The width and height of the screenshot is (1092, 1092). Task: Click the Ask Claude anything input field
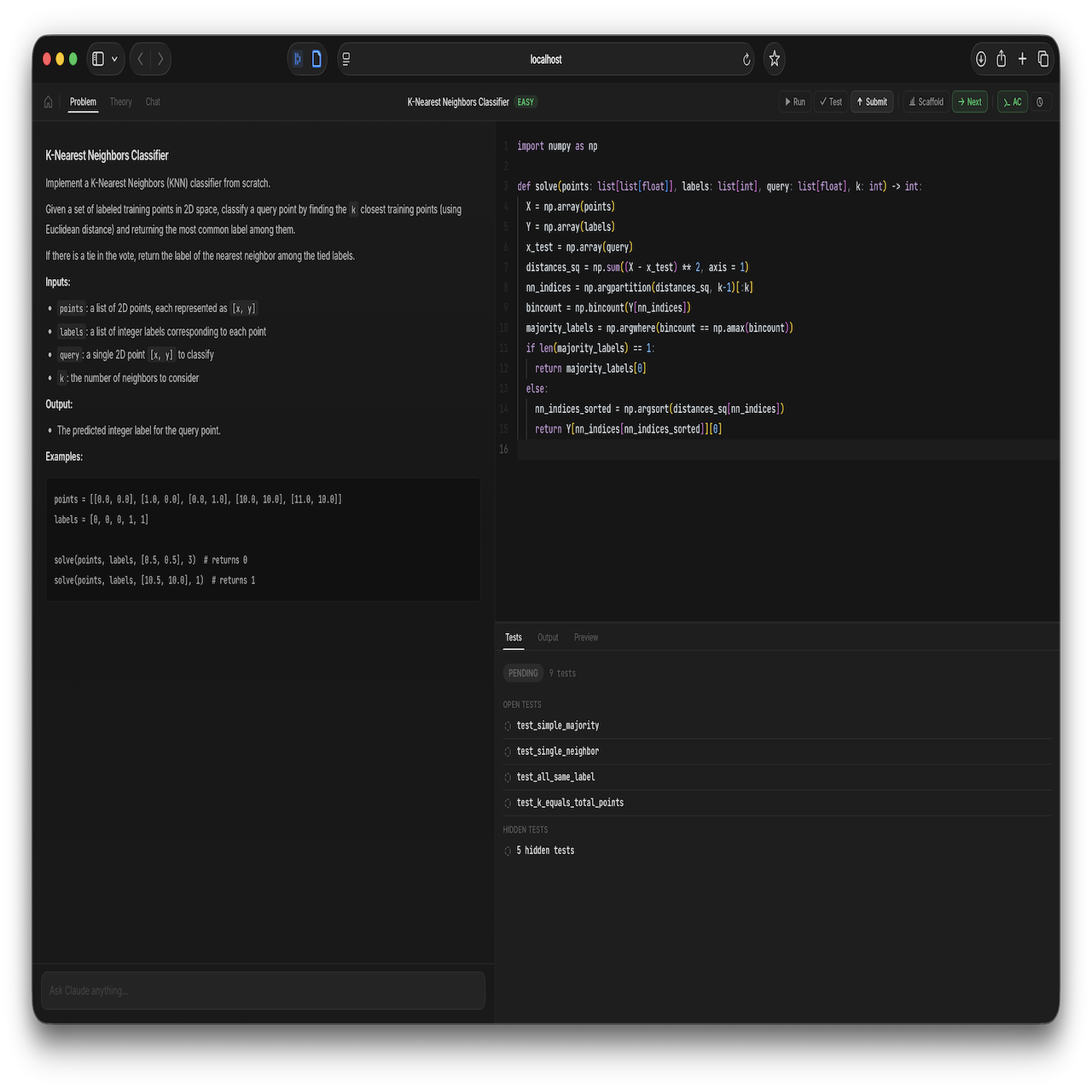[263, 990]
